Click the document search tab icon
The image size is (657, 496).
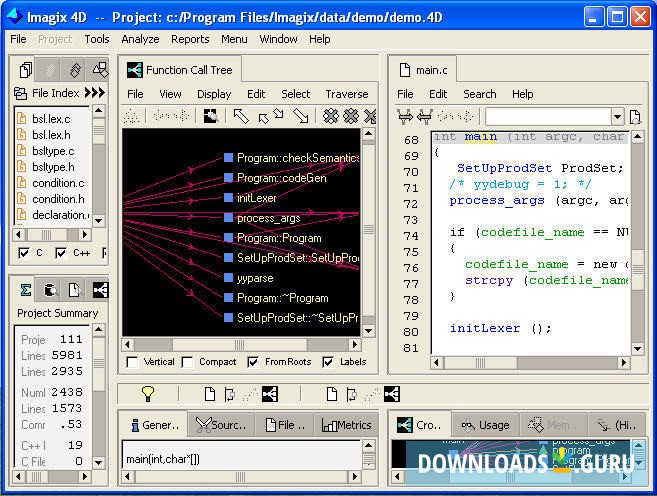click(75, 289)
